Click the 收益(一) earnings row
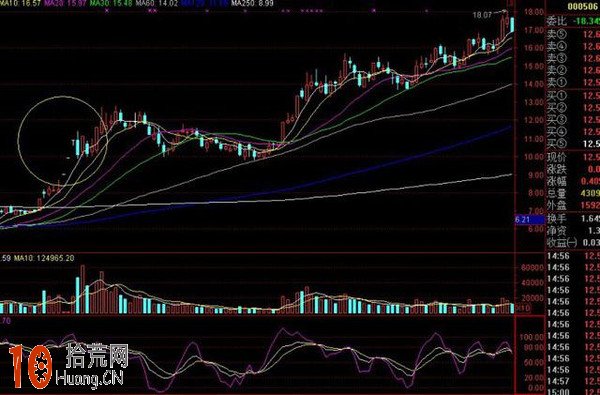Viewport: 600px width, 395px height. click(x=573, y=242)
